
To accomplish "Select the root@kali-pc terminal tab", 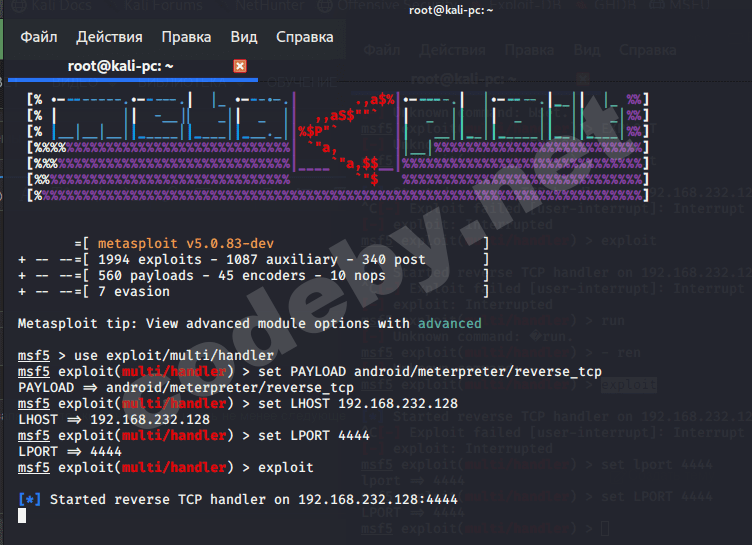I will click(x=120, y=66).
